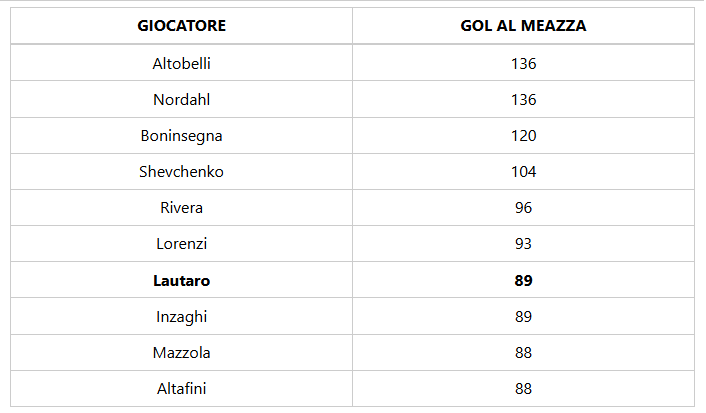Select the bold Lautaro cell
Screen dimensions: 706x413
[x=181, y=281]
